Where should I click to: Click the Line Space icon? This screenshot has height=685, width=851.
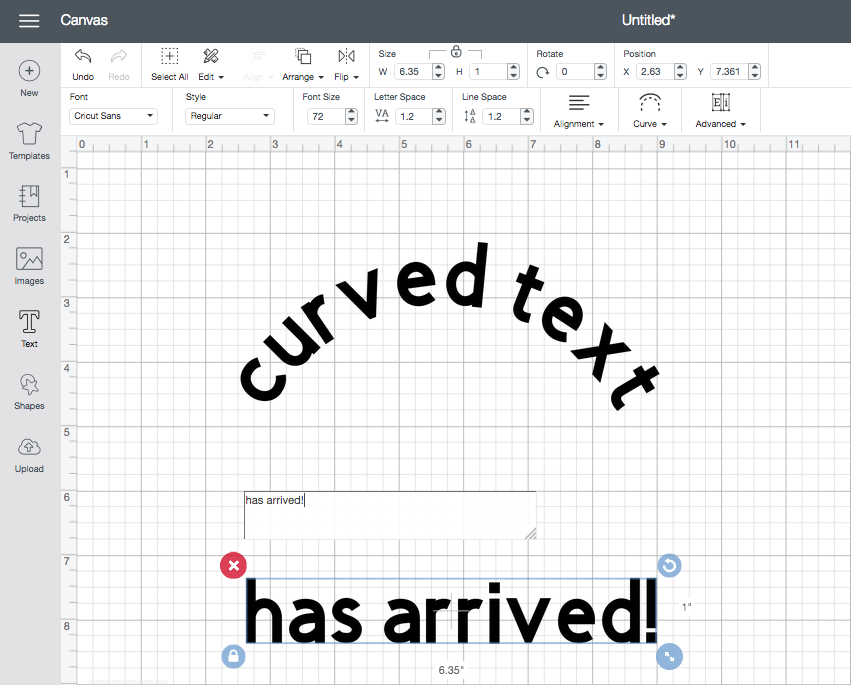(x=470, y=116)
